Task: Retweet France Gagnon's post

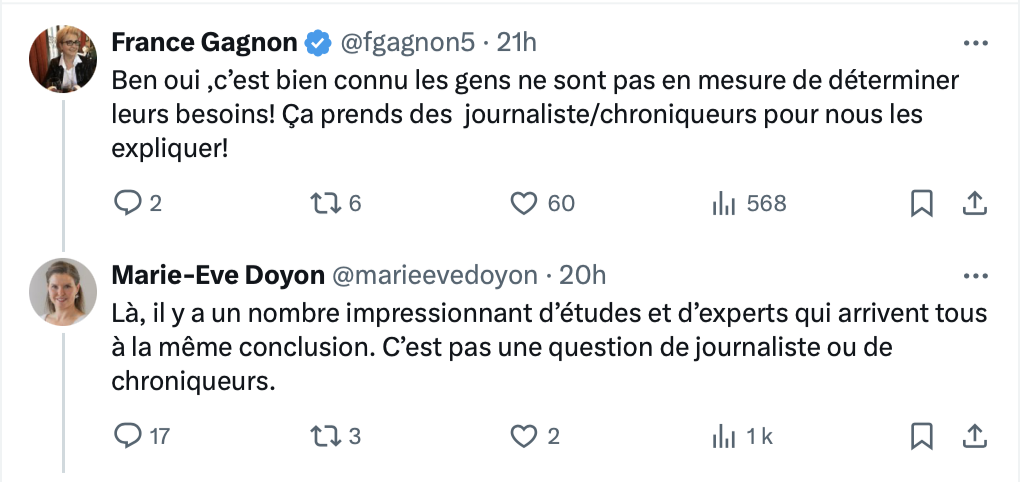Action: 325,204
